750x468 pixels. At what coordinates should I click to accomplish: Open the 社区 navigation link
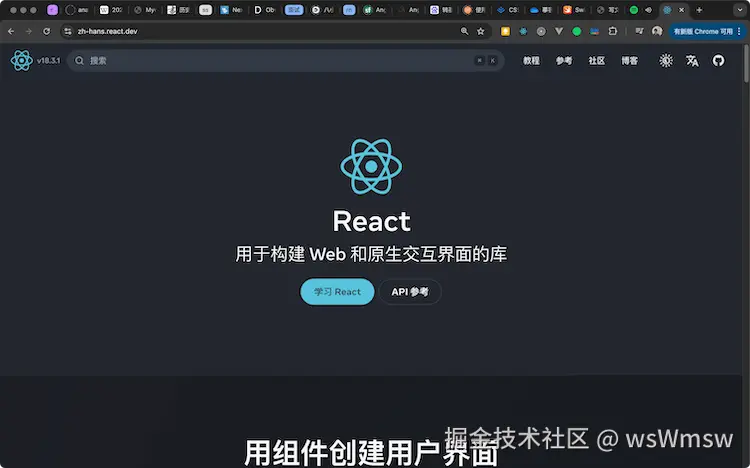(596, 60)
